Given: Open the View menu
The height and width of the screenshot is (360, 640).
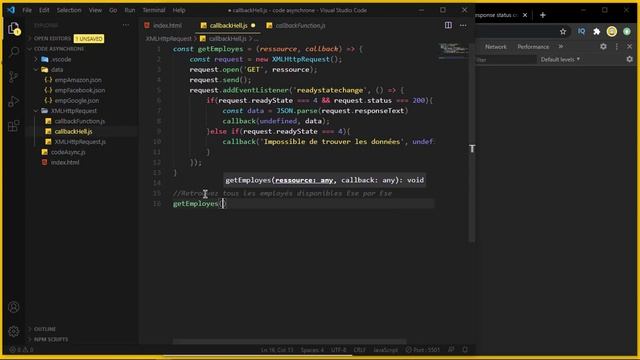Looking at the screenshot, I should pos(96,10).
